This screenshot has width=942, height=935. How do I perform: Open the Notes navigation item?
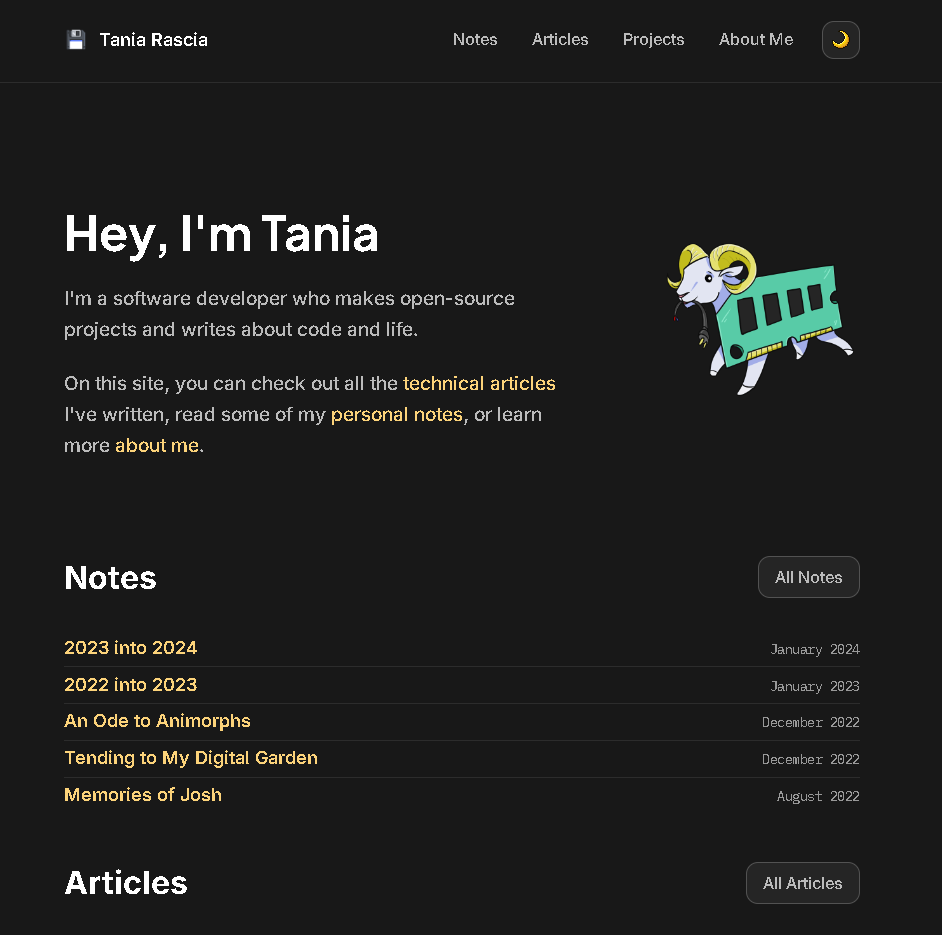click(475, 40)
